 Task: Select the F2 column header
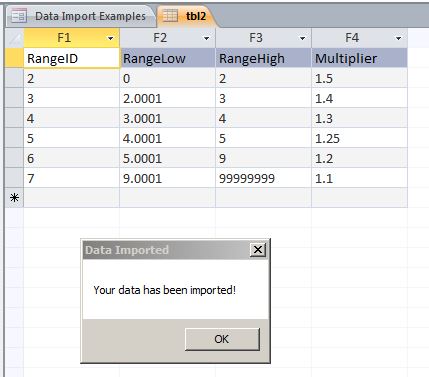167,38
